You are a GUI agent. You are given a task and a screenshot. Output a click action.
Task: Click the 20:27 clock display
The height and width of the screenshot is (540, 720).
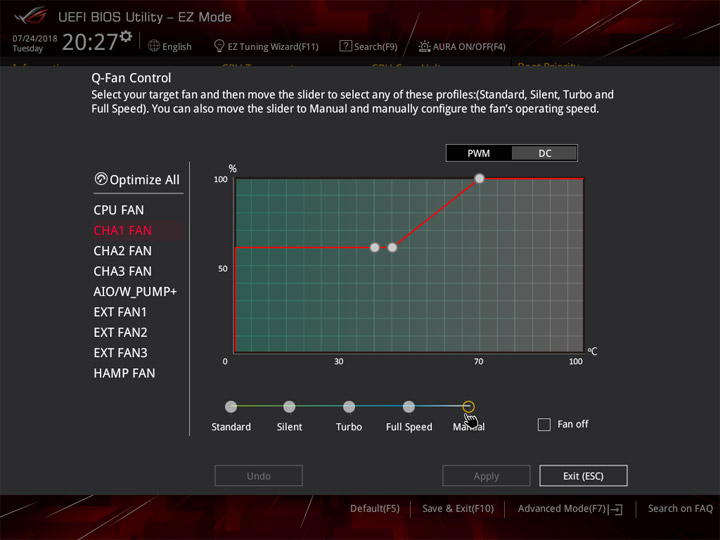click(90, 42)
